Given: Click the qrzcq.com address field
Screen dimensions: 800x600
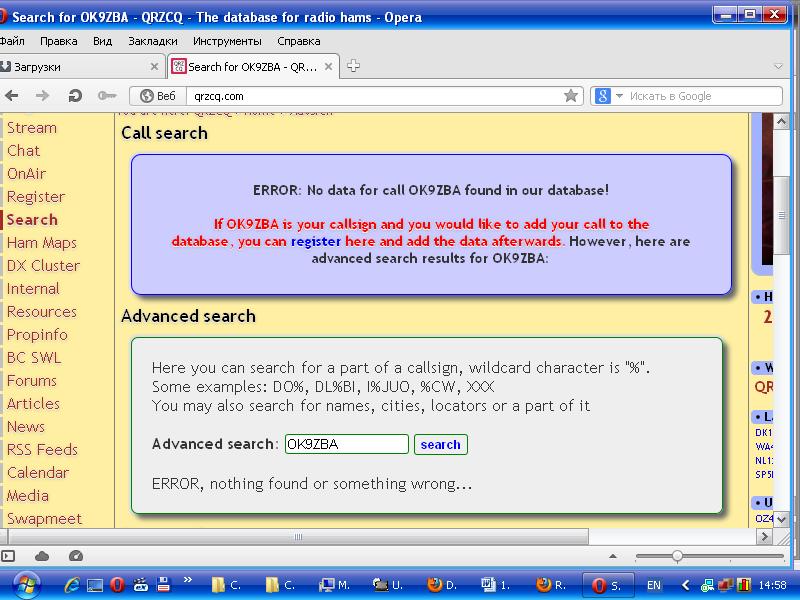Looking at the screenshot, I should [375, 96].
